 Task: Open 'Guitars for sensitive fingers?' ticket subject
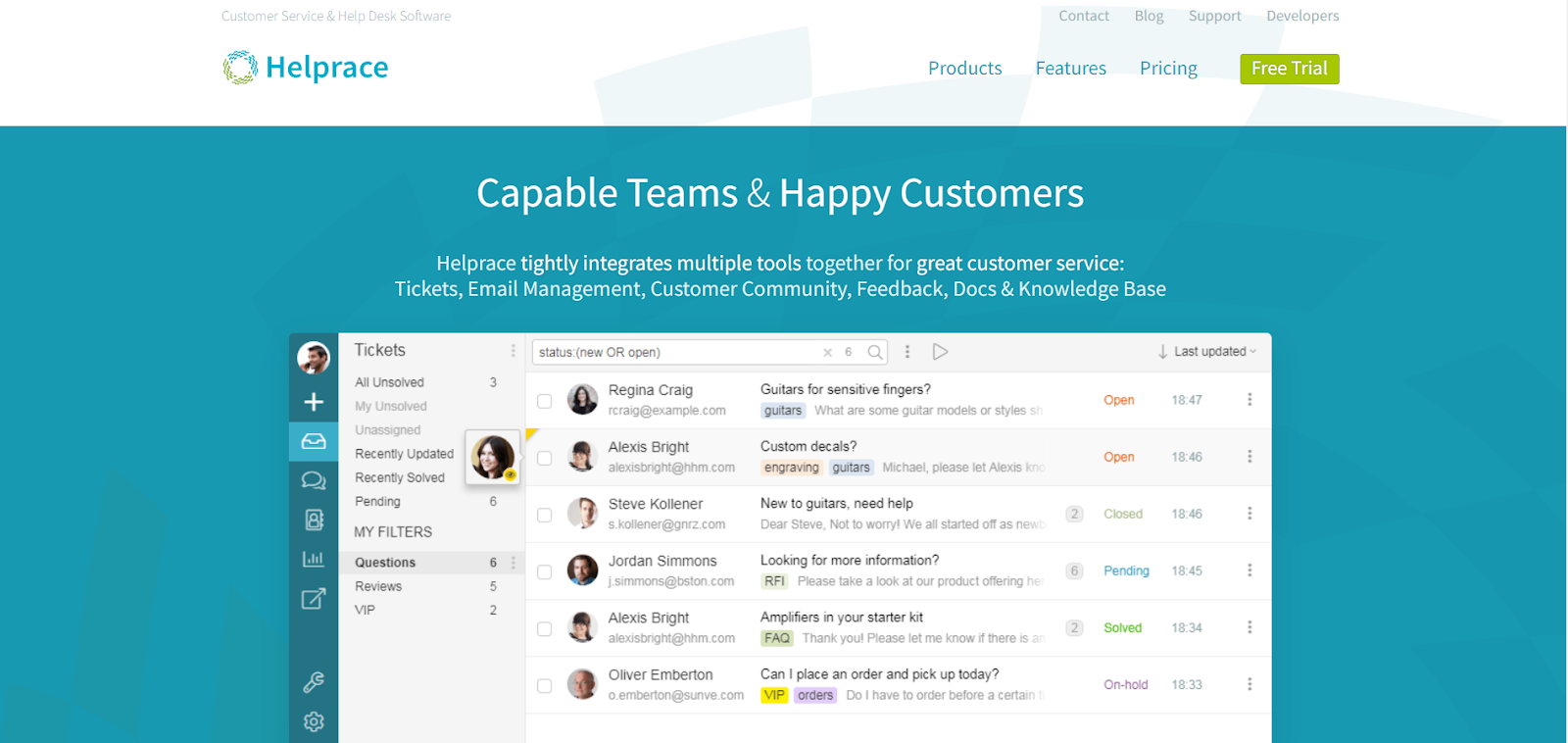coord(846,389)
